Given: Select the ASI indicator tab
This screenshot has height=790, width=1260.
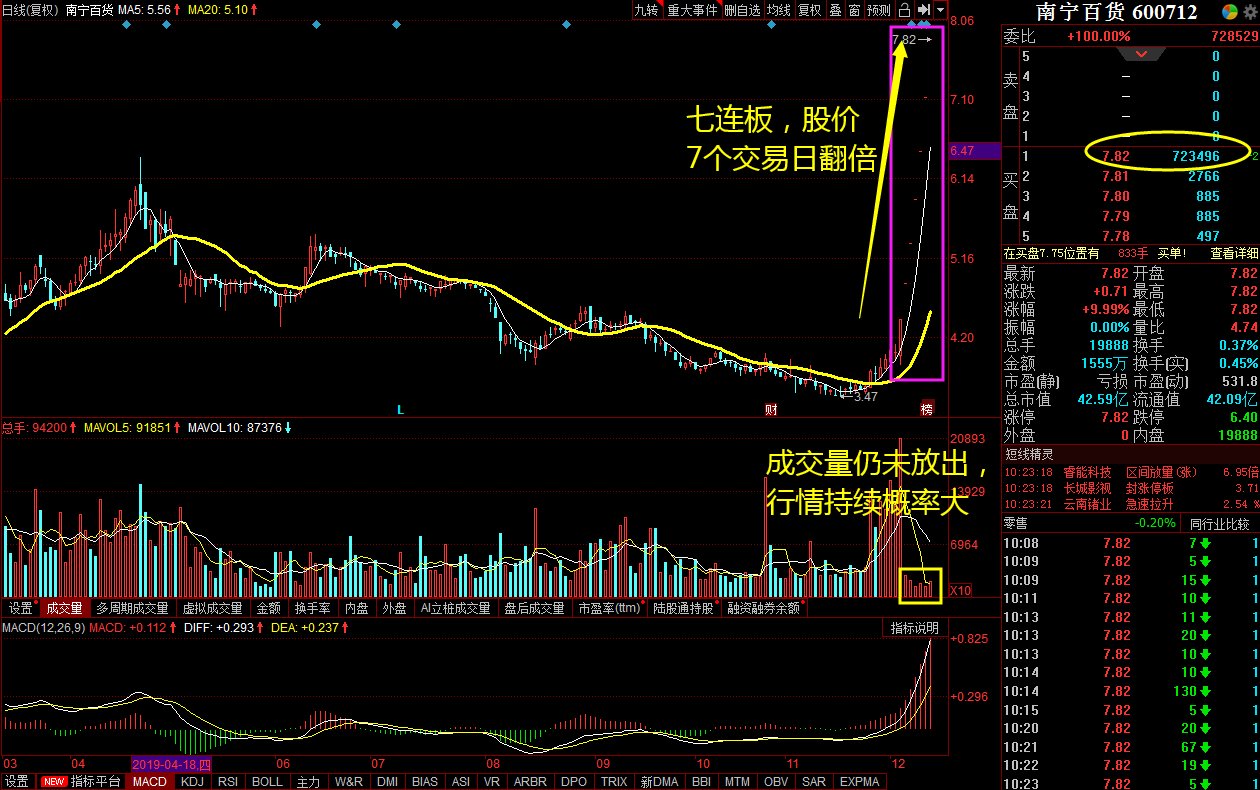Looking at the screenshot, I should point(461,781).
